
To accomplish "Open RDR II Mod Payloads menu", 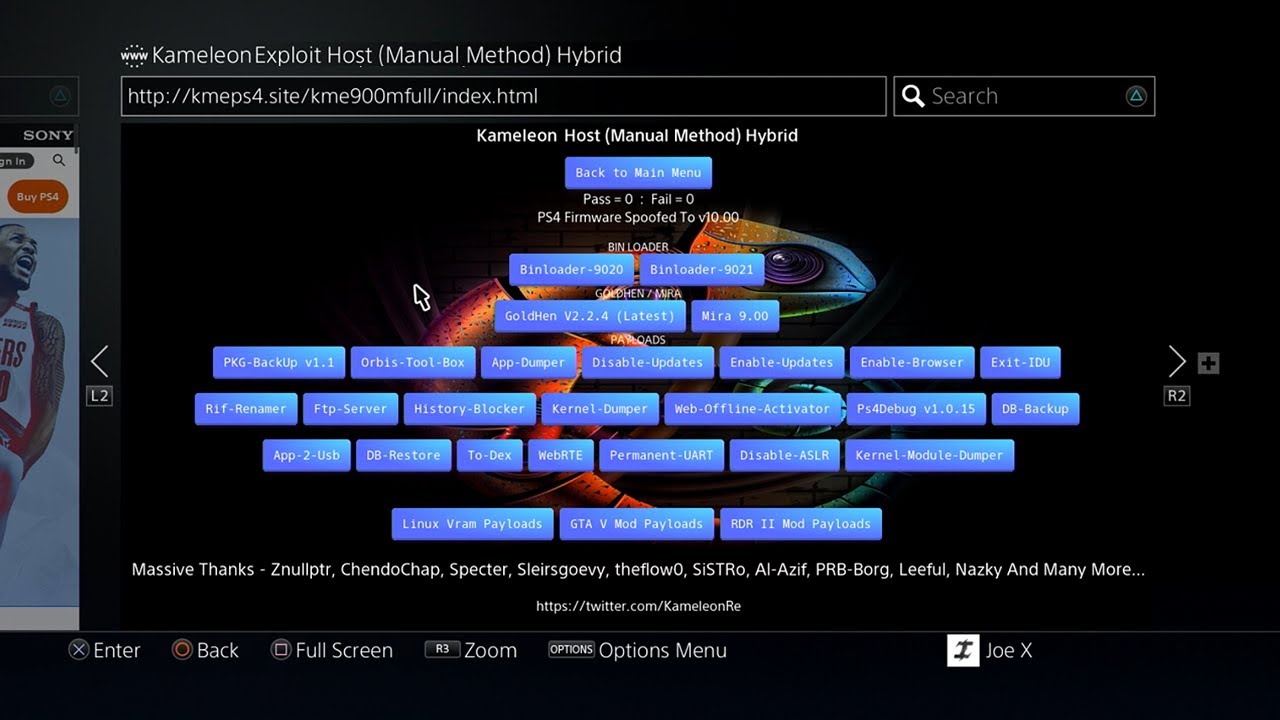I will (800, 524).
